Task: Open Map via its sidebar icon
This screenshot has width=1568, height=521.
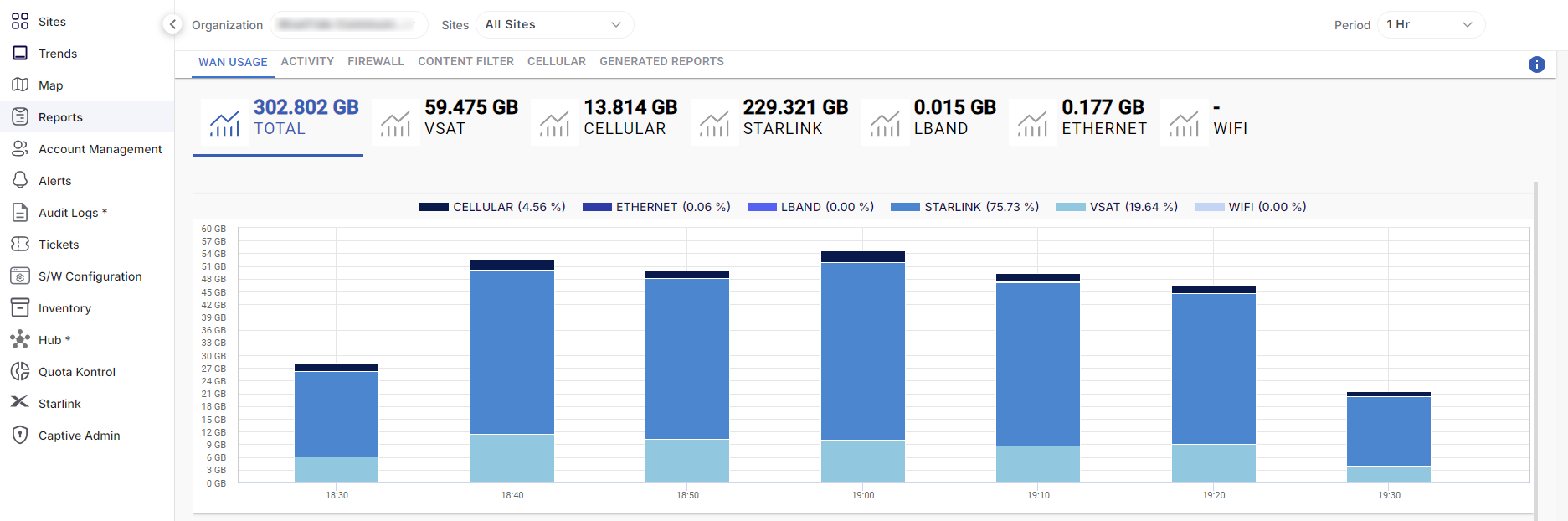Action: 20,85
